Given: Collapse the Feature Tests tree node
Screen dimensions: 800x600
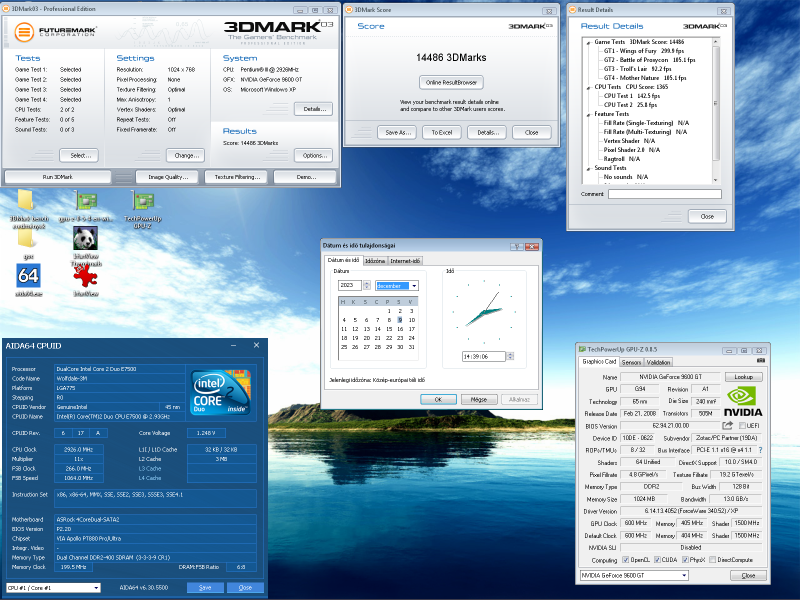Looking at the screenshot, I should (x=589, y=114).
